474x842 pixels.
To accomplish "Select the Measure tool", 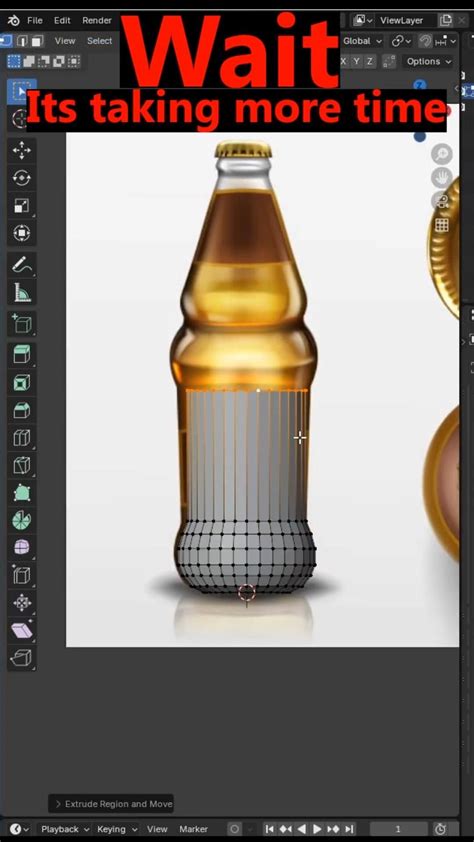I will [21, 293].
